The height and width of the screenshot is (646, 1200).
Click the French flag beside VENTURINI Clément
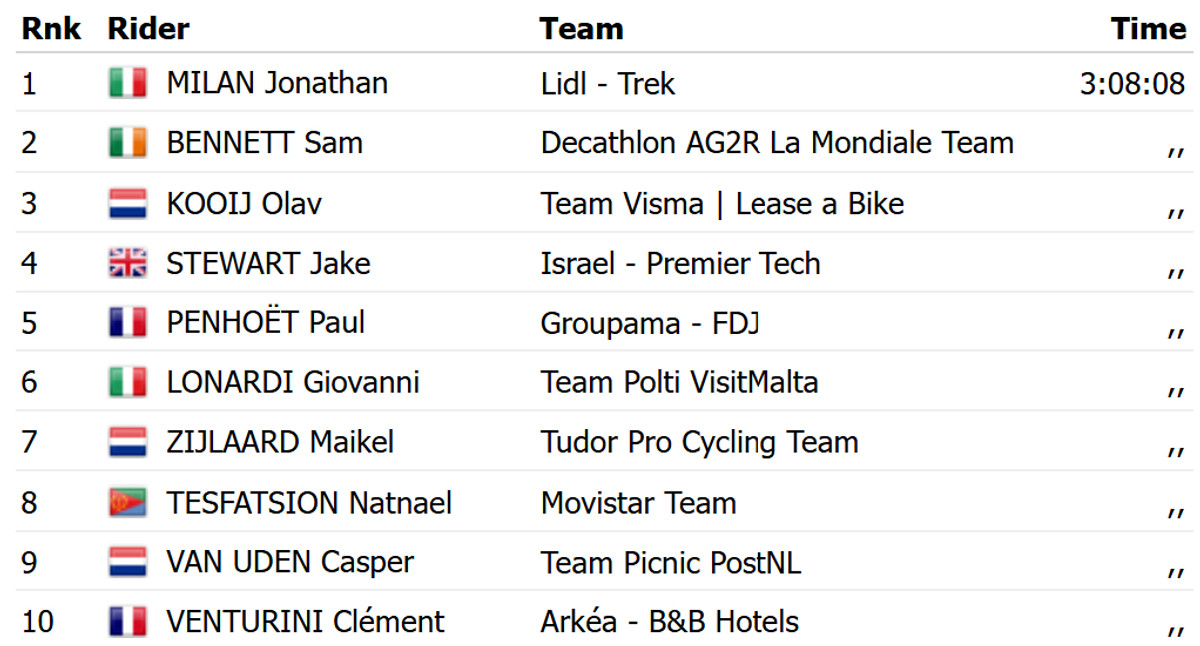tap(128, 622)
